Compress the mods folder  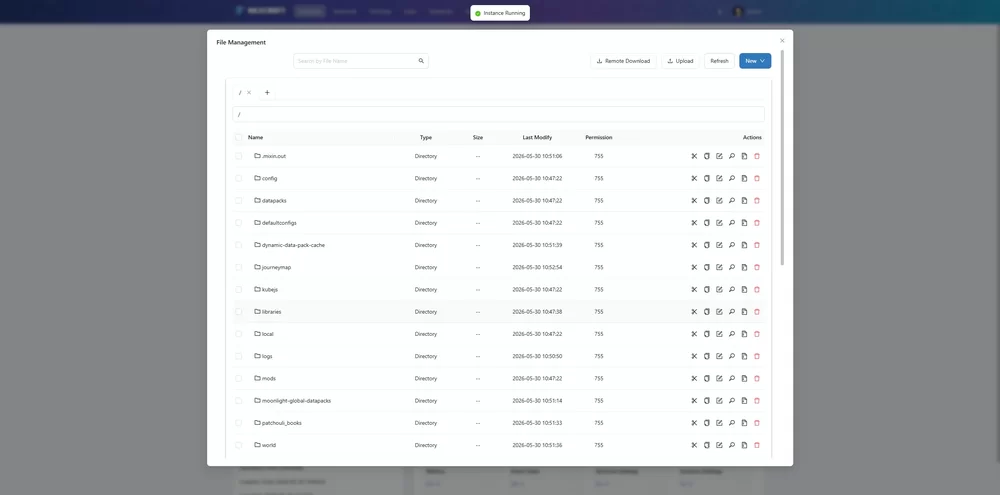coord(744,378)
